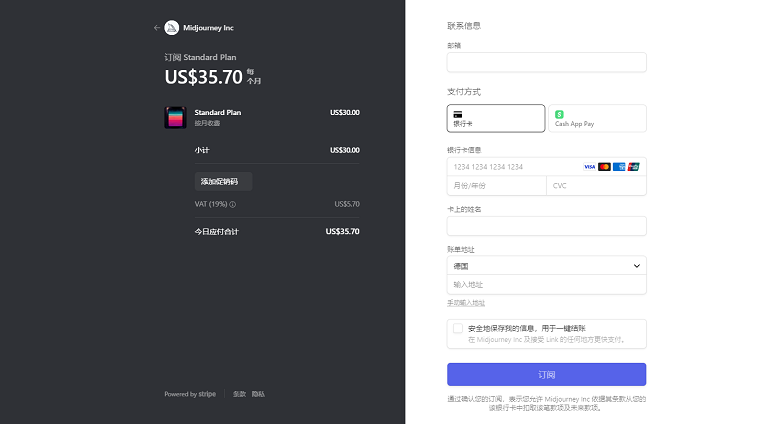This screenshot has height=424, width=760.
Task: Focus the CVC input field
Action: point(597,186)
